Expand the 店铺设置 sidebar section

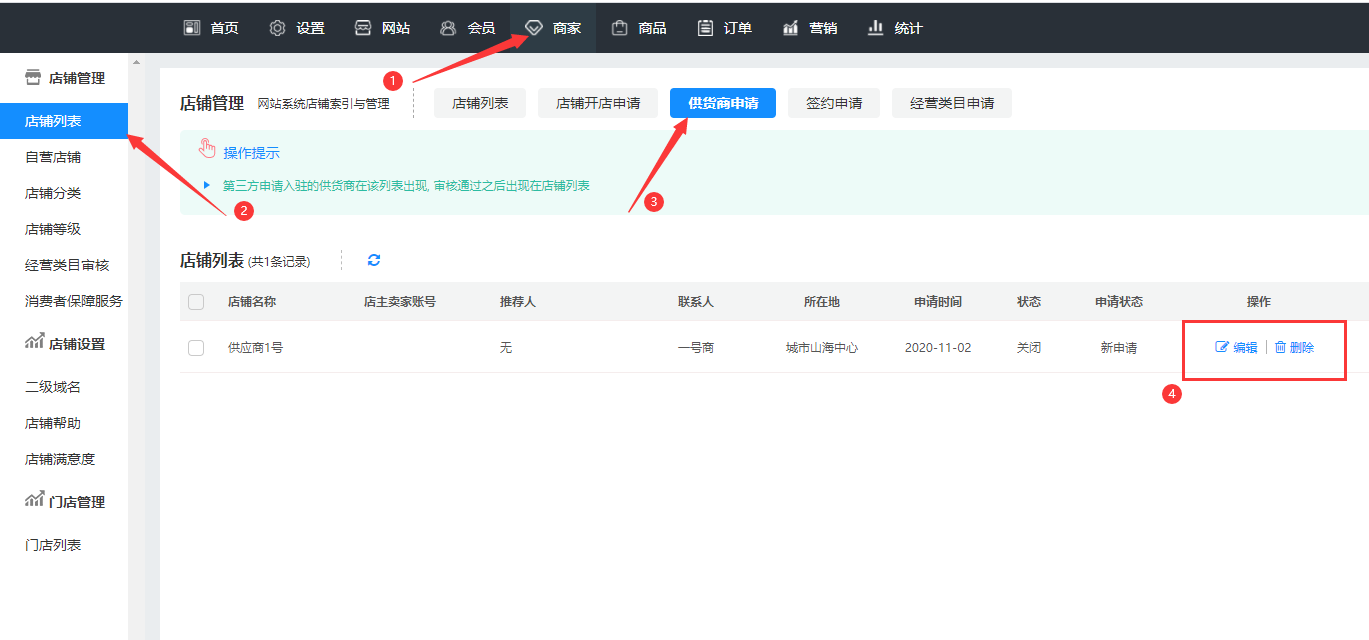[x=65, y=344]
